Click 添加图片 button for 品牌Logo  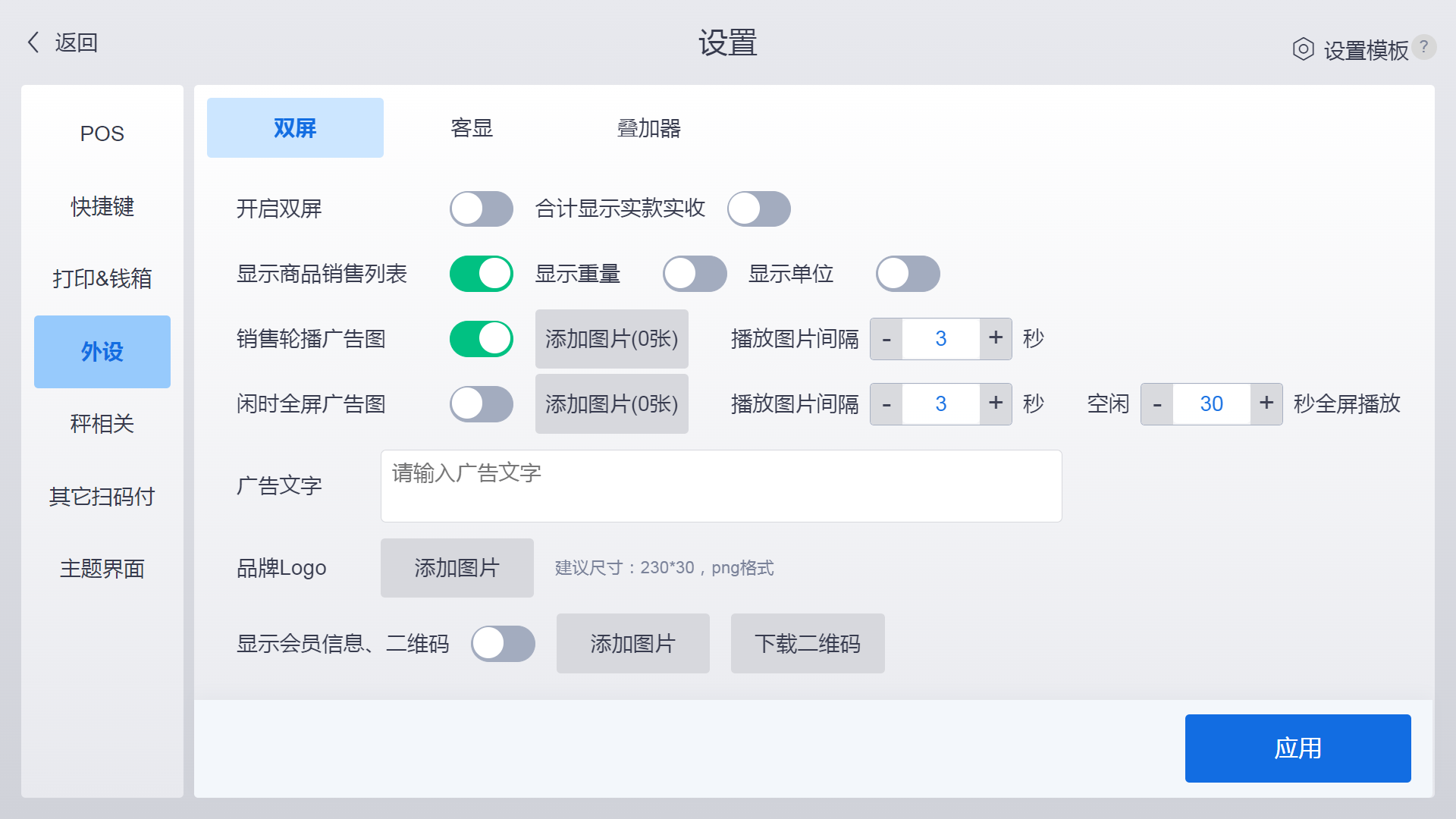[x=457, y=568]
